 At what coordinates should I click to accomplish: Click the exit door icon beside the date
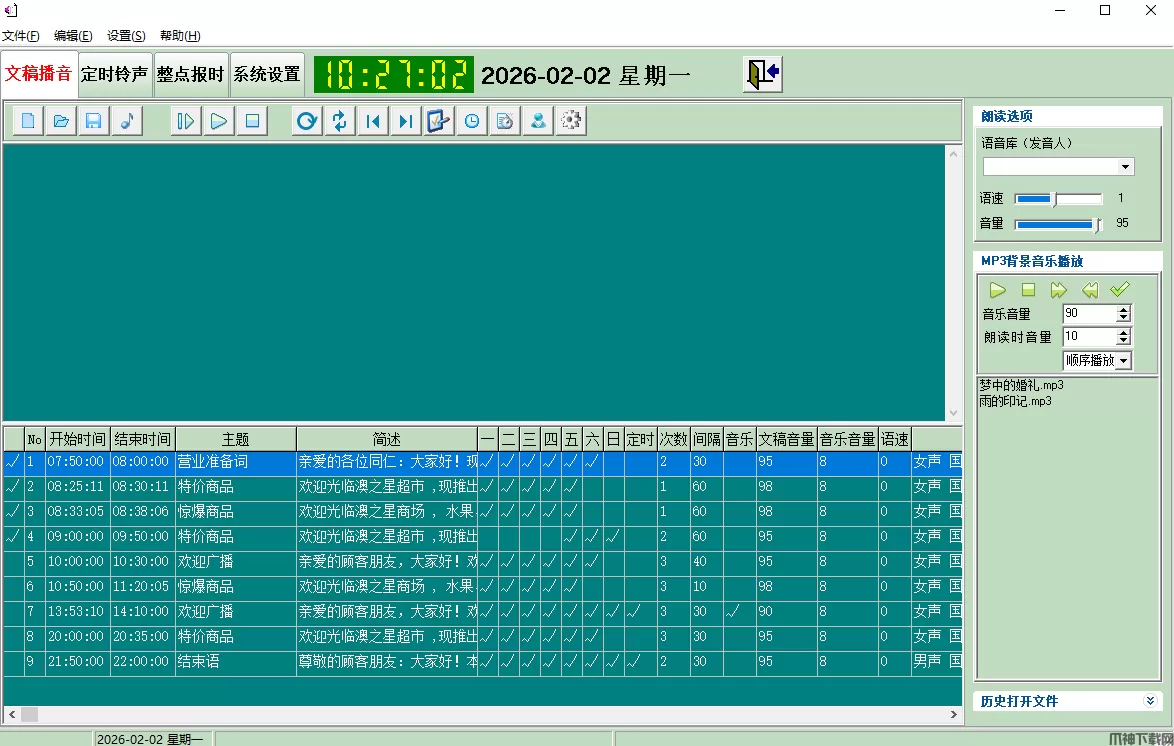tap(762, 74)
